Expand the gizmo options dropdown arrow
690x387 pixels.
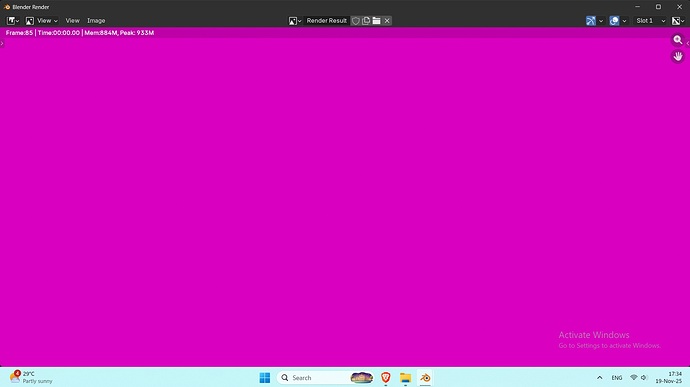click(x=601, y=21)
